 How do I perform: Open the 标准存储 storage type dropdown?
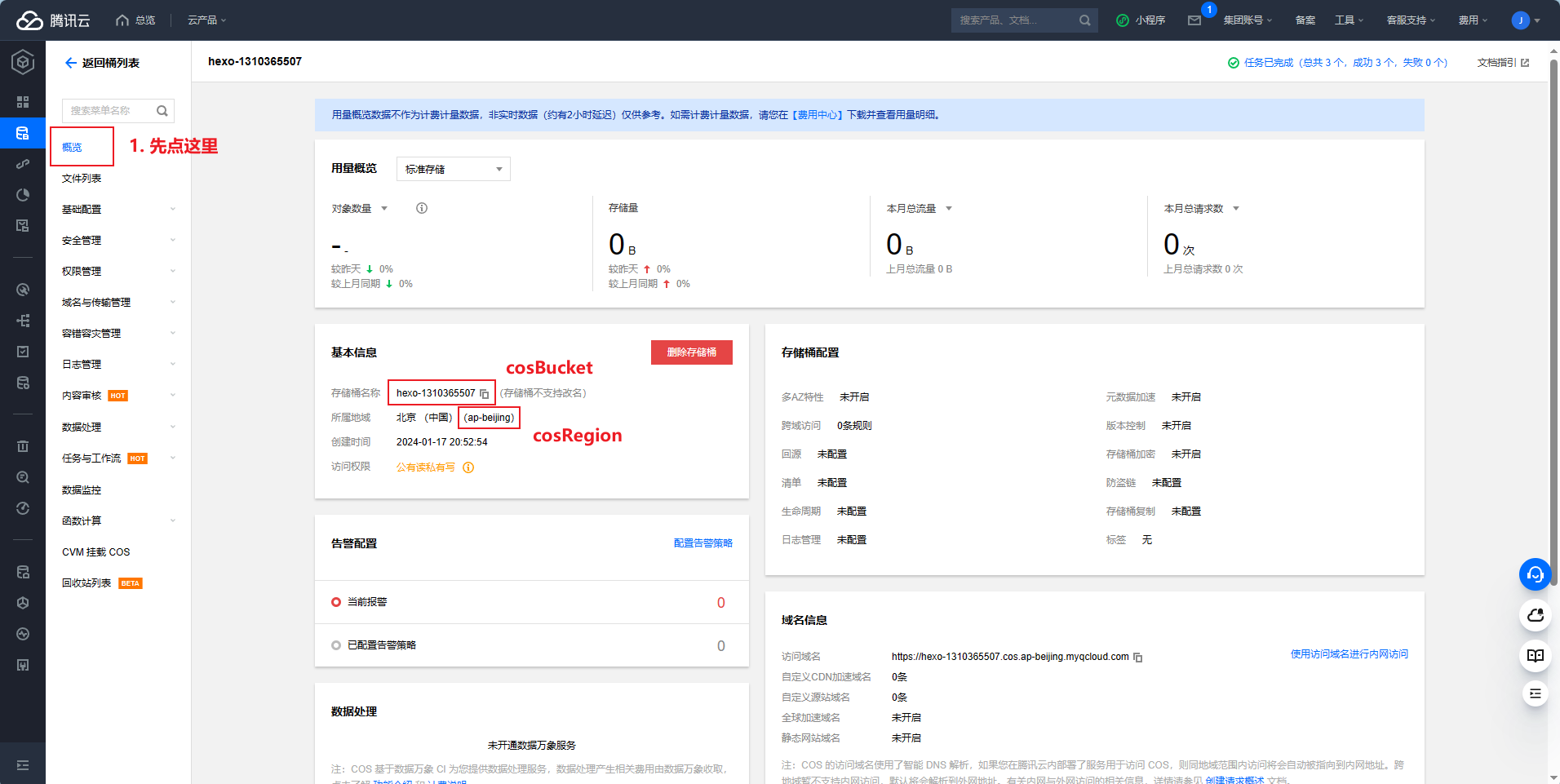click(454, 169)
